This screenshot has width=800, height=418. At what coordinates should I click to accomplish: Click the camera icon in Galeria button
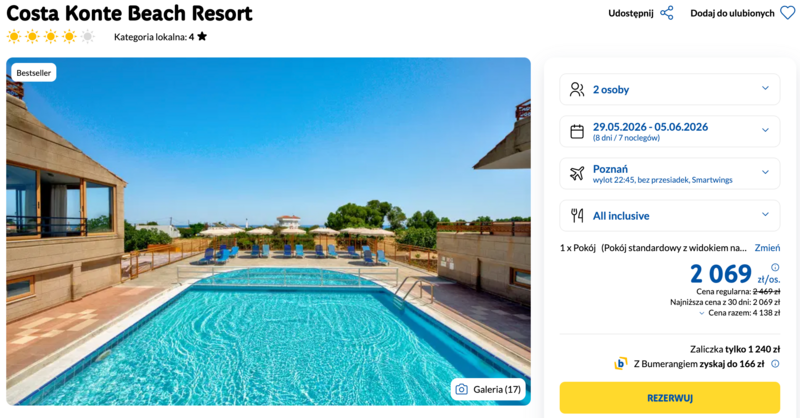461,389
